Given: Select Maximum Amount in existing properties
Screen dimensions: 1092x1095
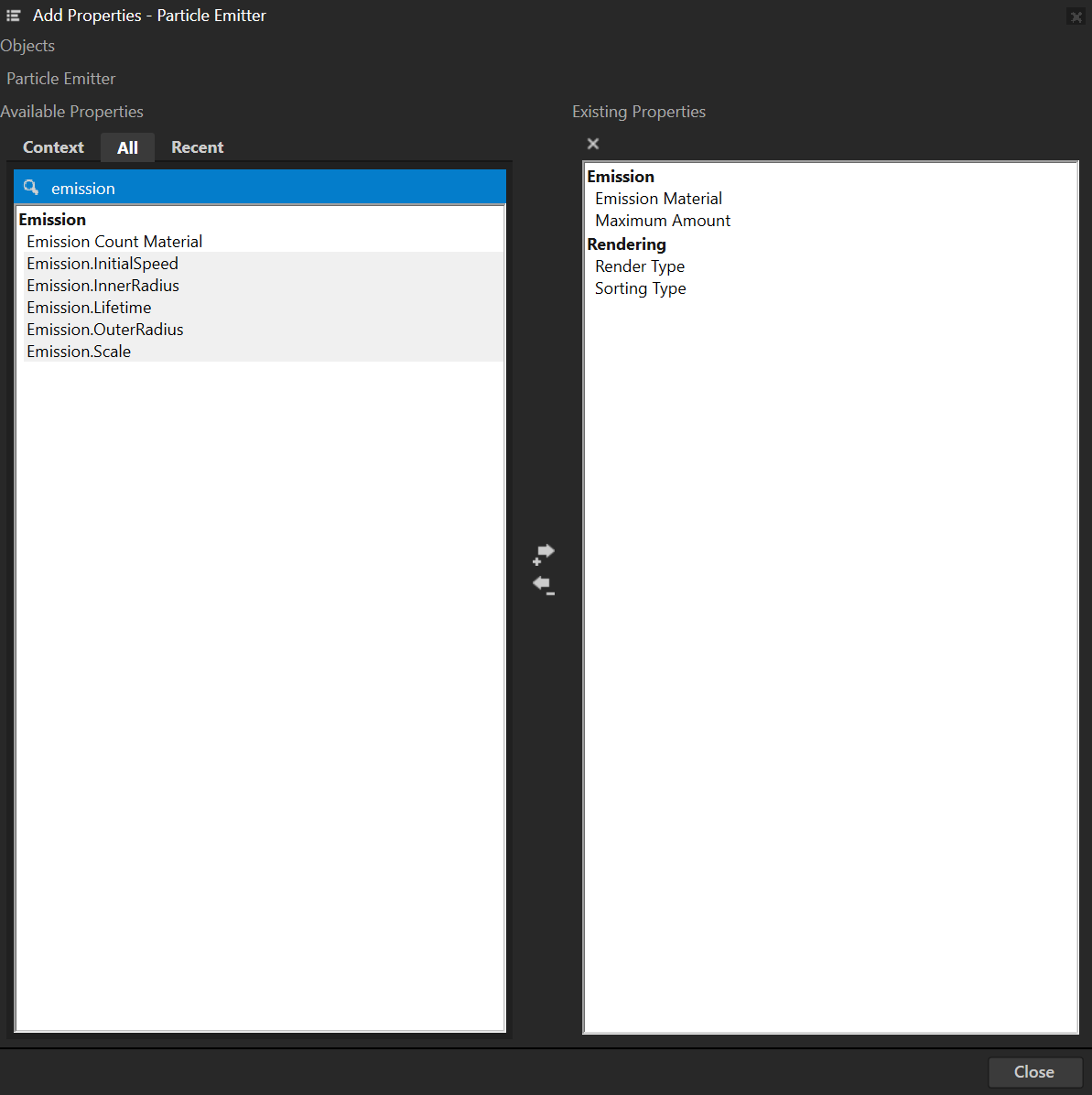Looking at the screenshot, I should (663, 221).
